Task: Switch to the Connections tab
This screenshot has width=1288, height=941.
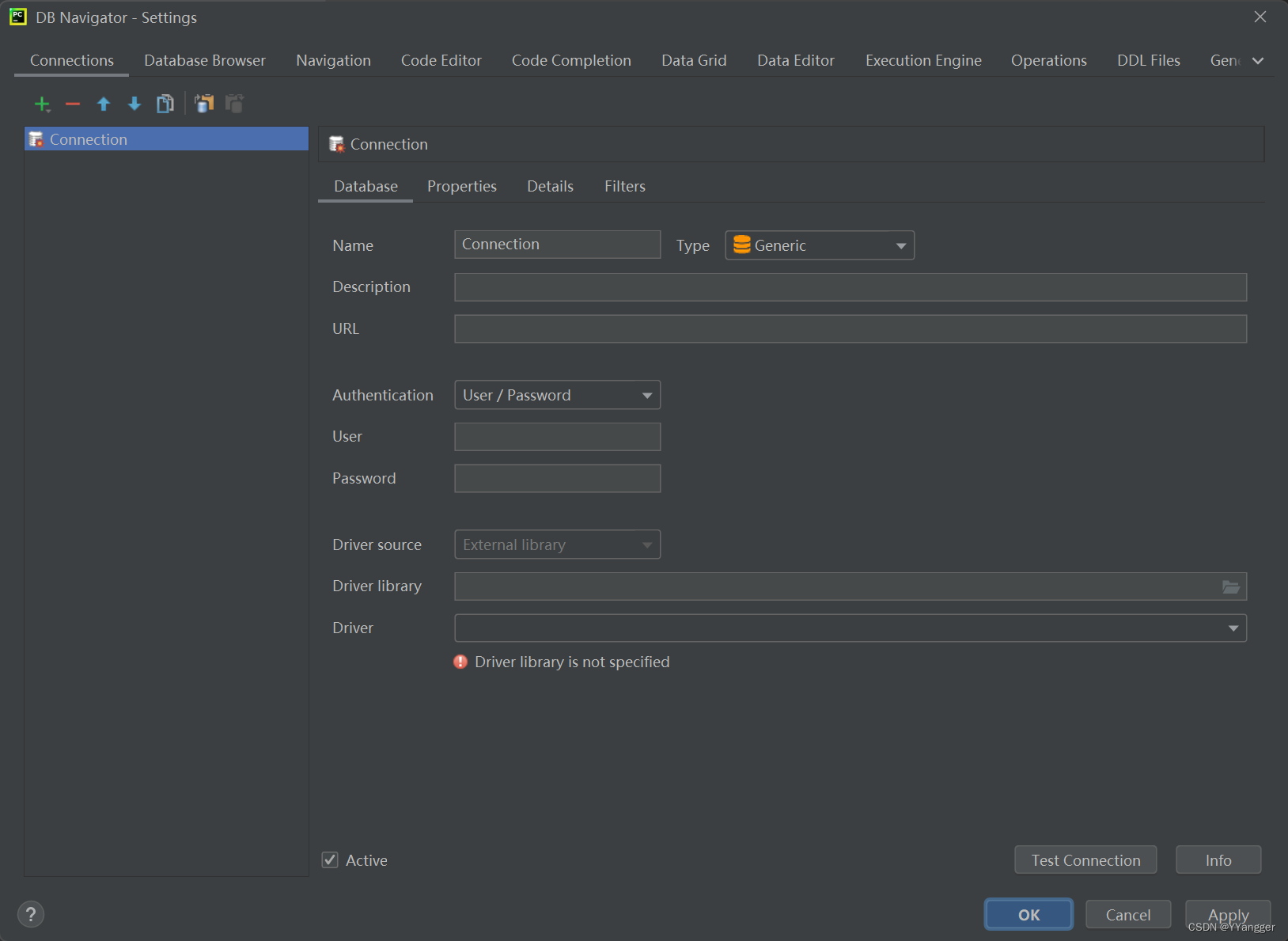Action: (72, 61)
